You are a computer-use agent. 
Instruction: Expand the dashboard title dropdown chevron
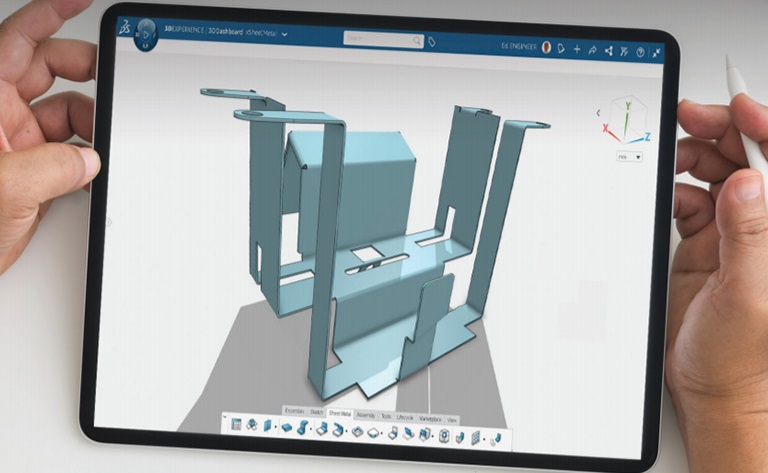[x=285, y=34]
